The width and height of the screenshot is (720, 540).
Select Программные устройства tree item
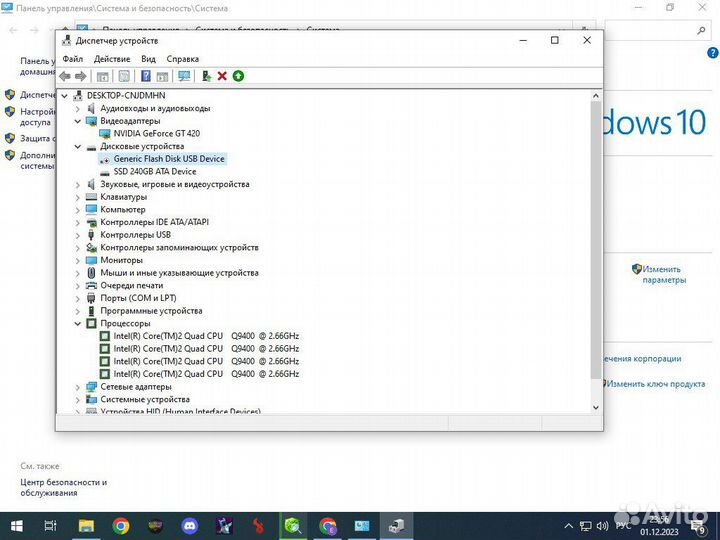(x=151, y=311)
